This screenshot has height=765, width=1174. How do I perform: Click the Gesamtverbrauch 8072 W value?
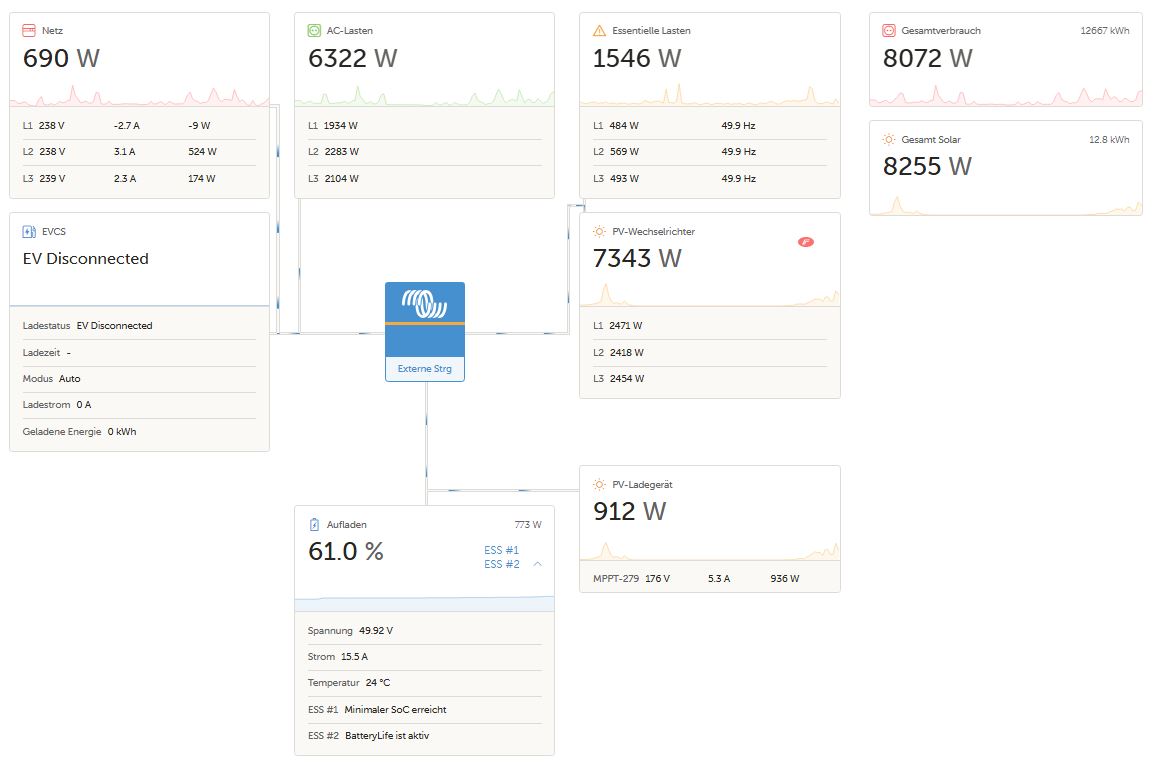(x=927, y=59)
